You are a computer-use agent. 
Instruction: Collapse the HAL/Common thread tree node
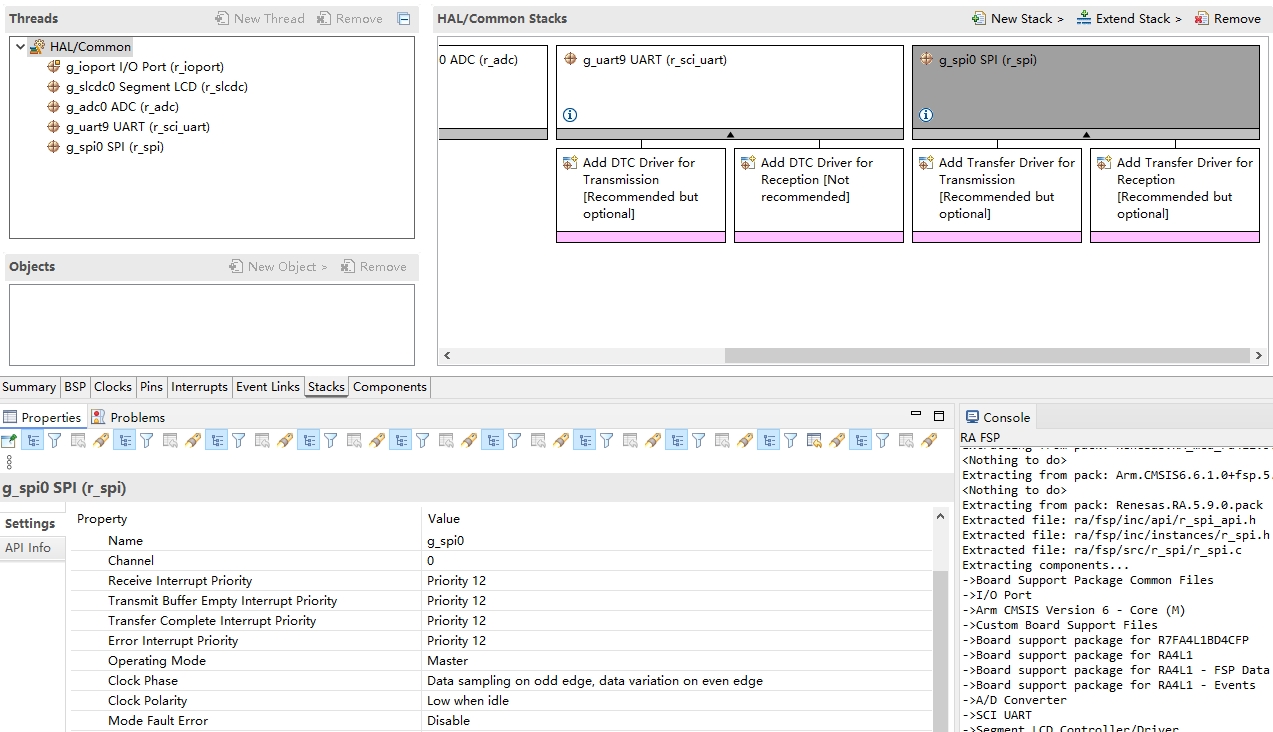coord(21,47)
